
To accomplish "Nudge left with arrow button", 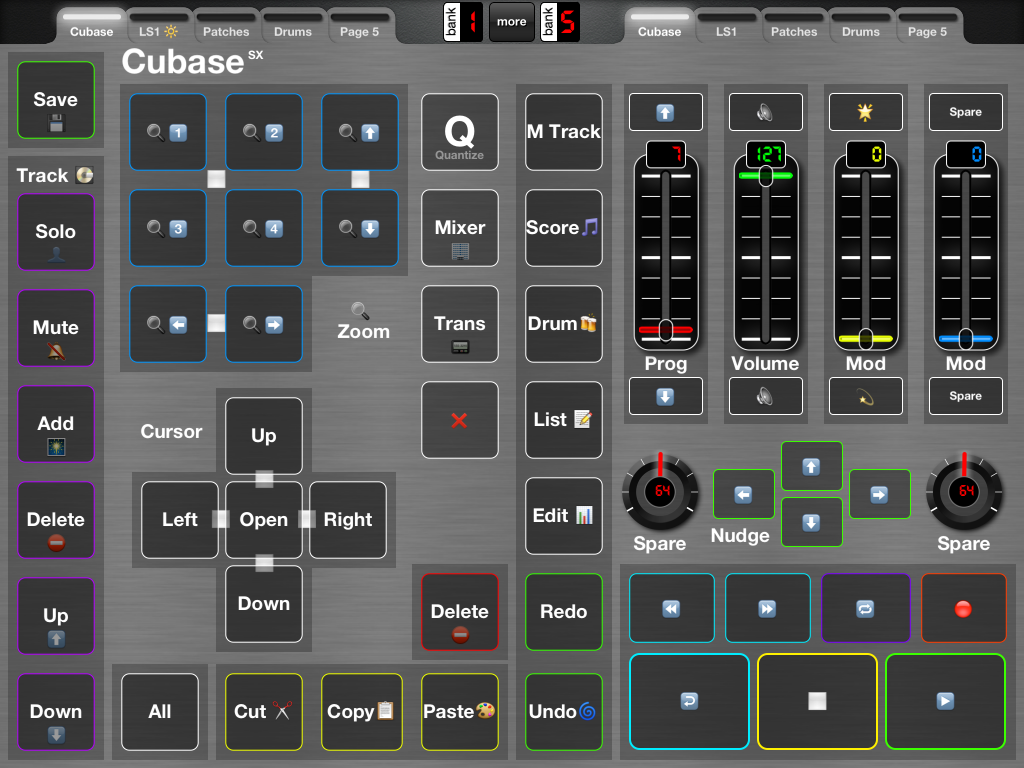I will pos(744,494).
